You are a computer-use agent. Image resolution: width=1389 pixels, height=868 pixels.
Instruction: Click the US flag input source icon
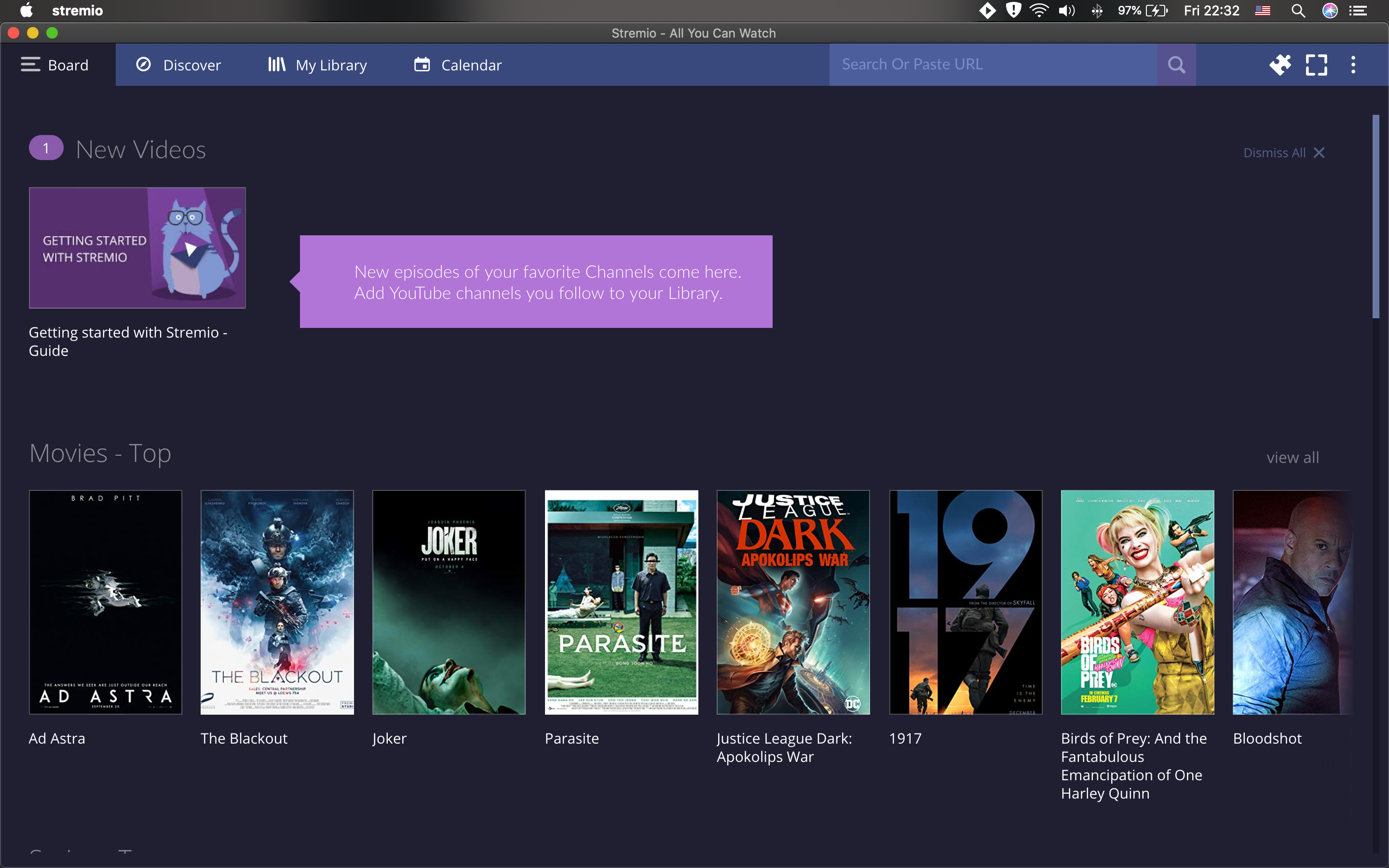pos(1263,10)
